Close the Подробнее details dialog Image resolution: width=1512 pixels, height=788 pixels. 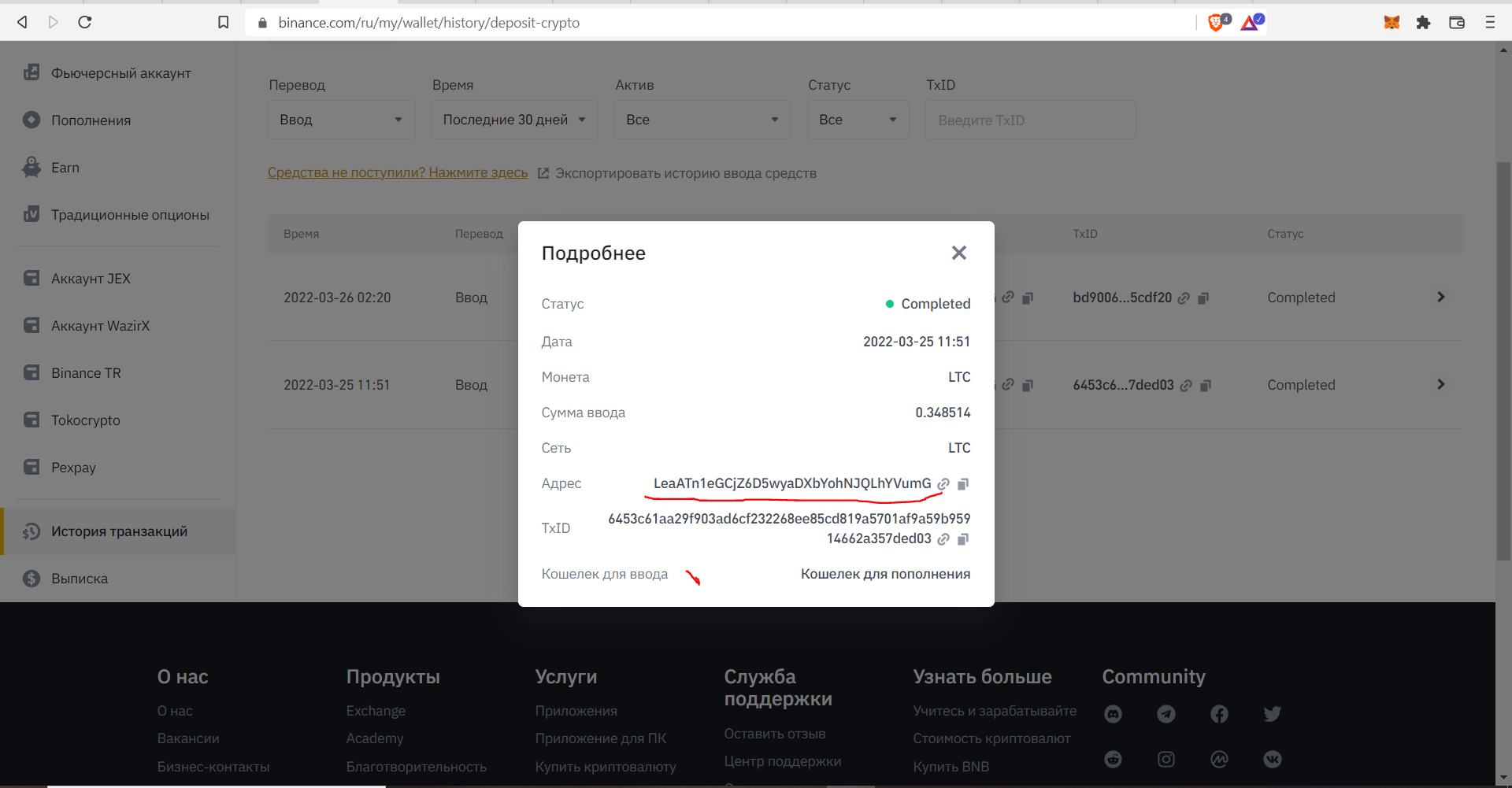(x=958, y=253)
